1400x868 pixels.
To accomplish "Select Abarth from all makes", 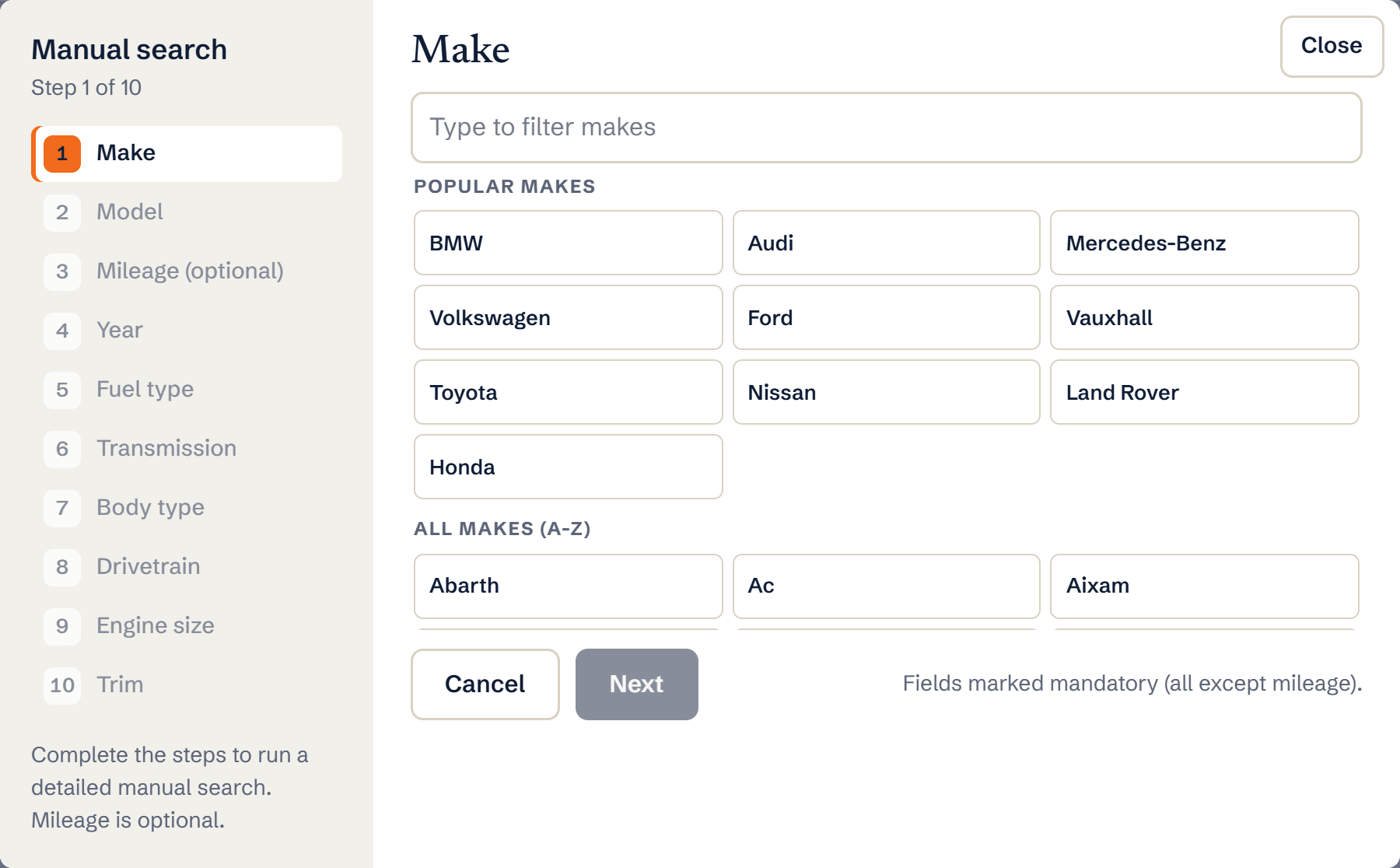I will coord(569,586).
